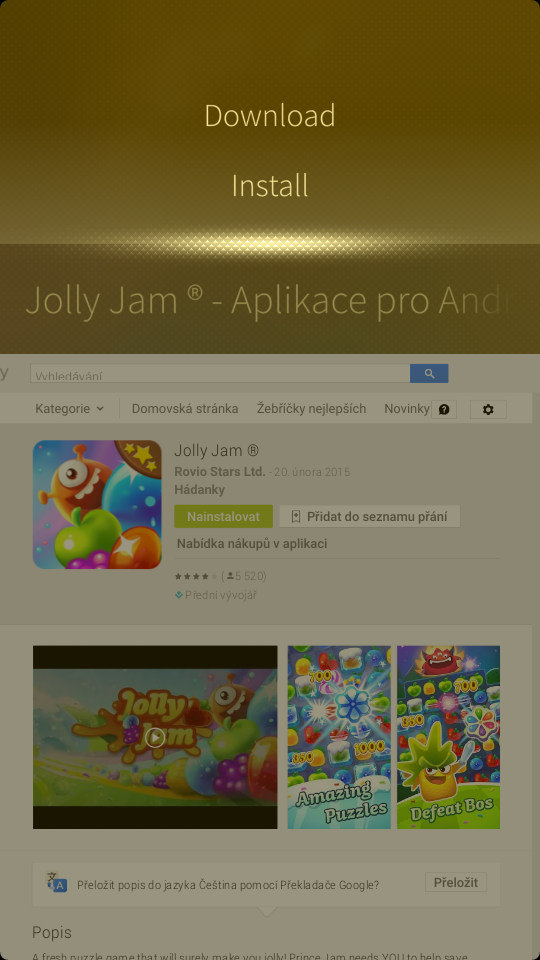Image resolution: width=540 pixels, height=960 pixels.
Task: Click the wishlist bookmark icon
Action: (x=296, y=517)
